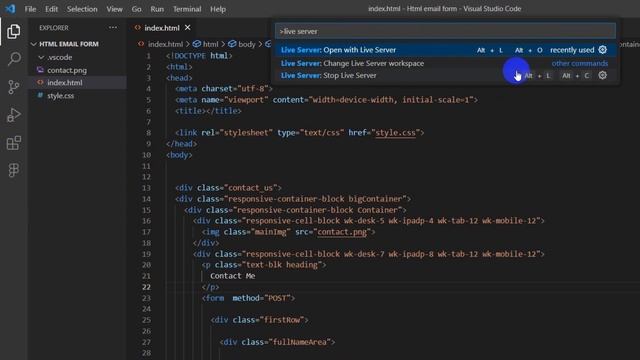Open the Go menu
640x360 pixels.
tap(136, 9)
